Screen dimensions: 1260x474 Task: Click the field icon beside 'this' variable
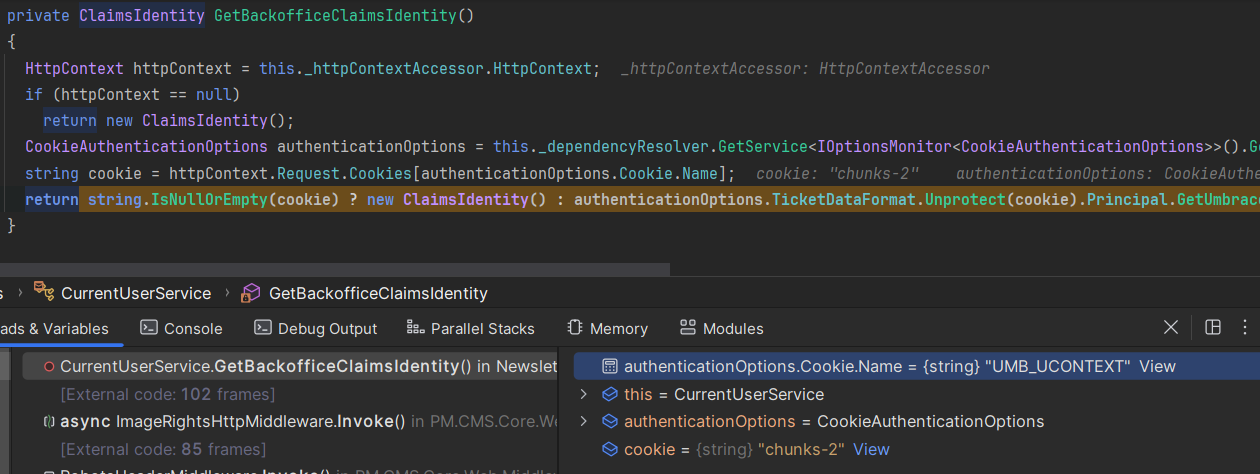pyautogui.click(x=610, y=394)
